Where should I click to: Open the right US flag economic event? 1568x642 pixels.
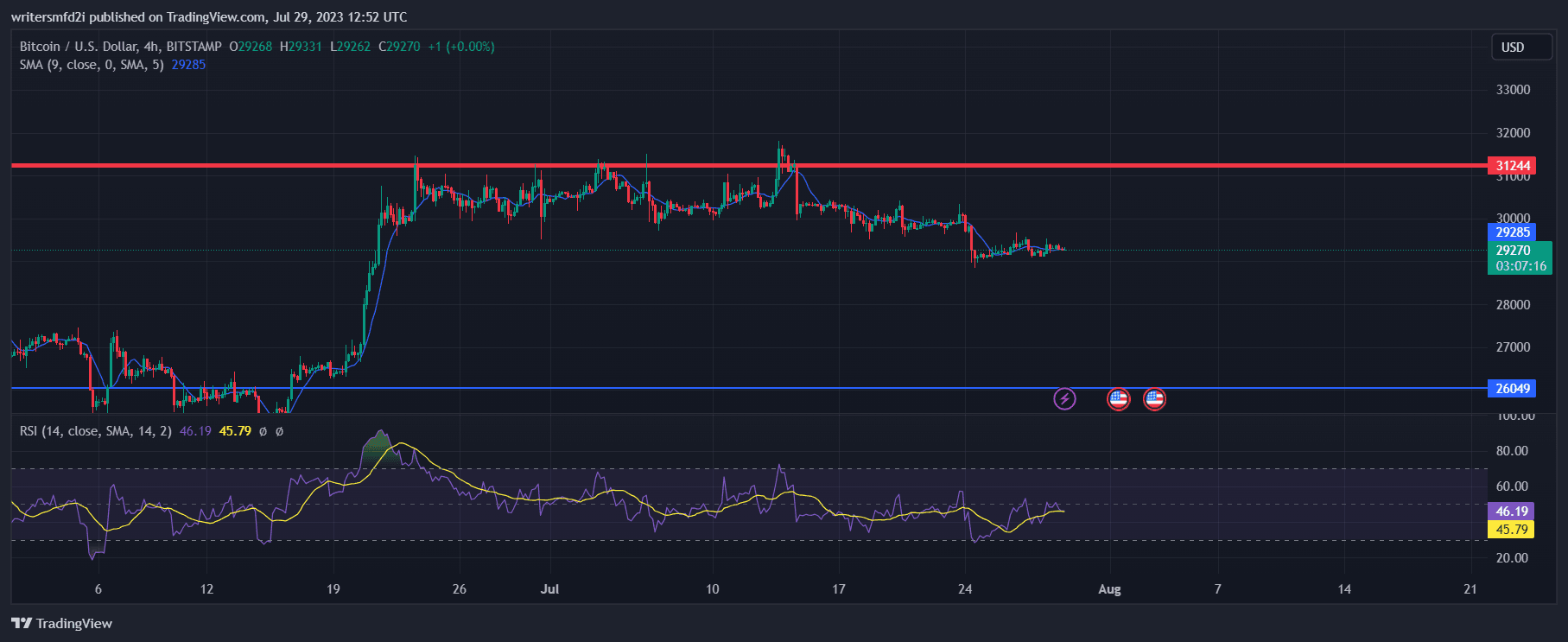(x=1154, y=398)
